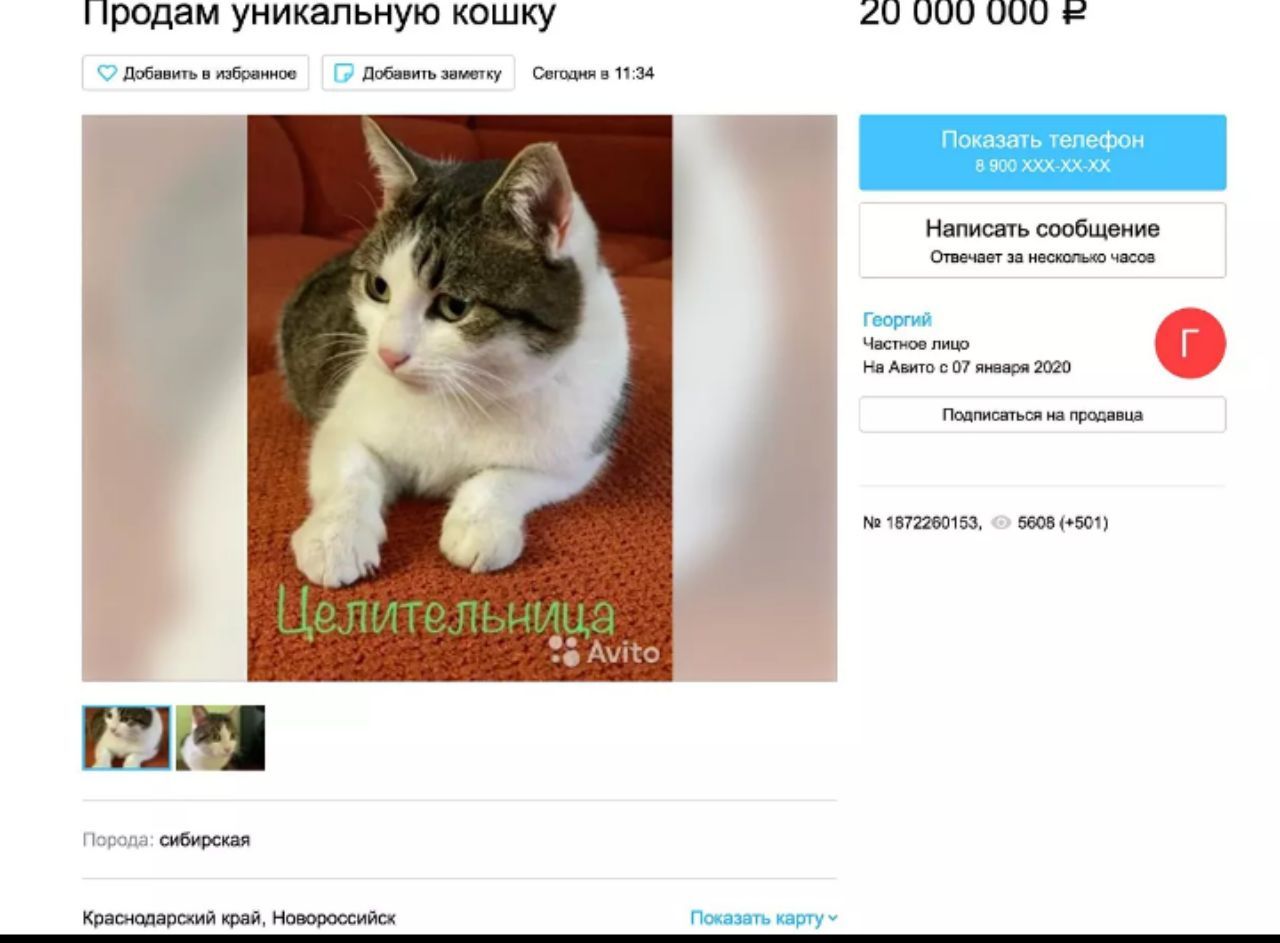Click the address Краснодарский край, Новороссийск
Viewport: 1280px width, 943px height.
[239, 918]
